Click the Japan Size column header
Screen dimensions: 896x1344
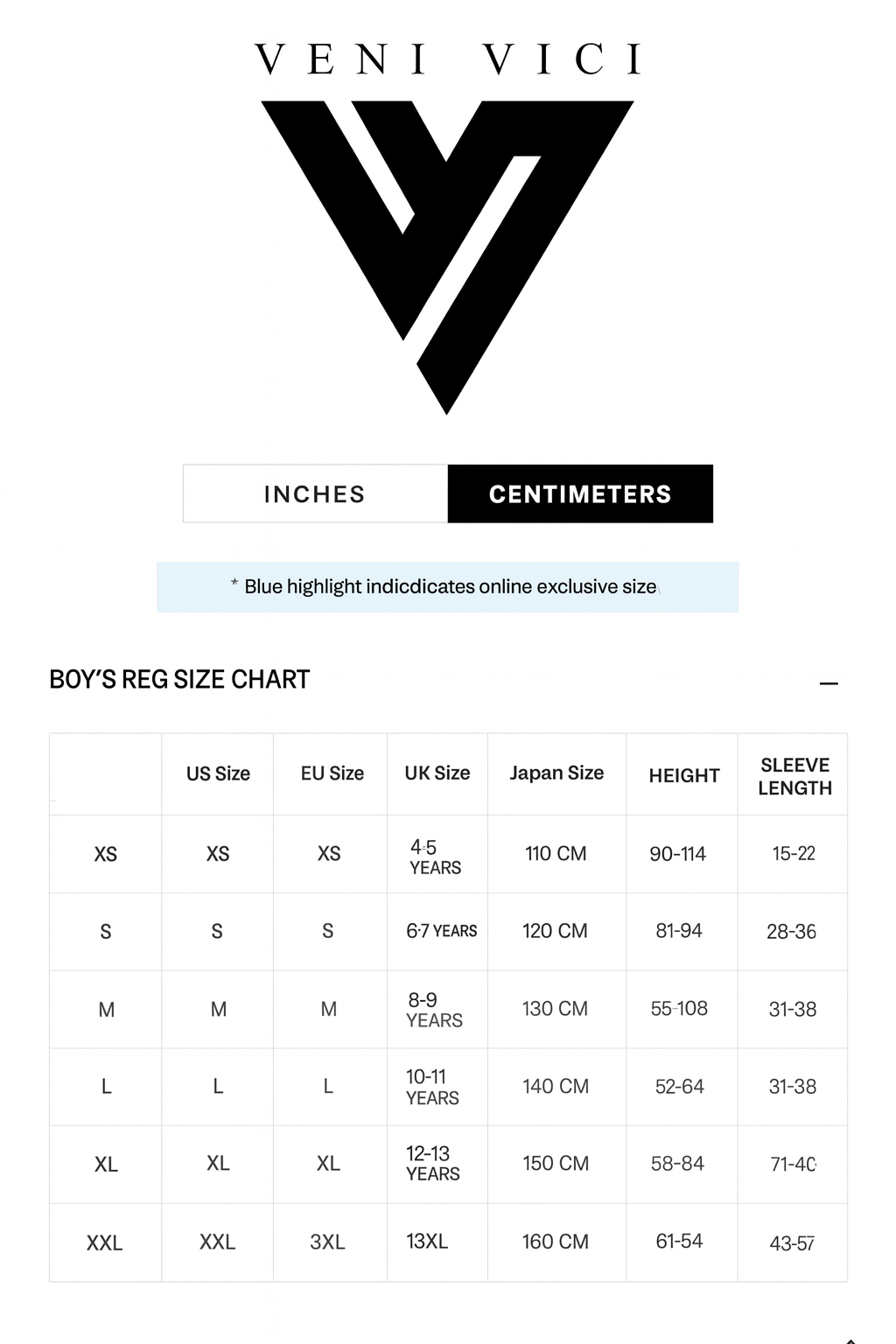(556, 773)
